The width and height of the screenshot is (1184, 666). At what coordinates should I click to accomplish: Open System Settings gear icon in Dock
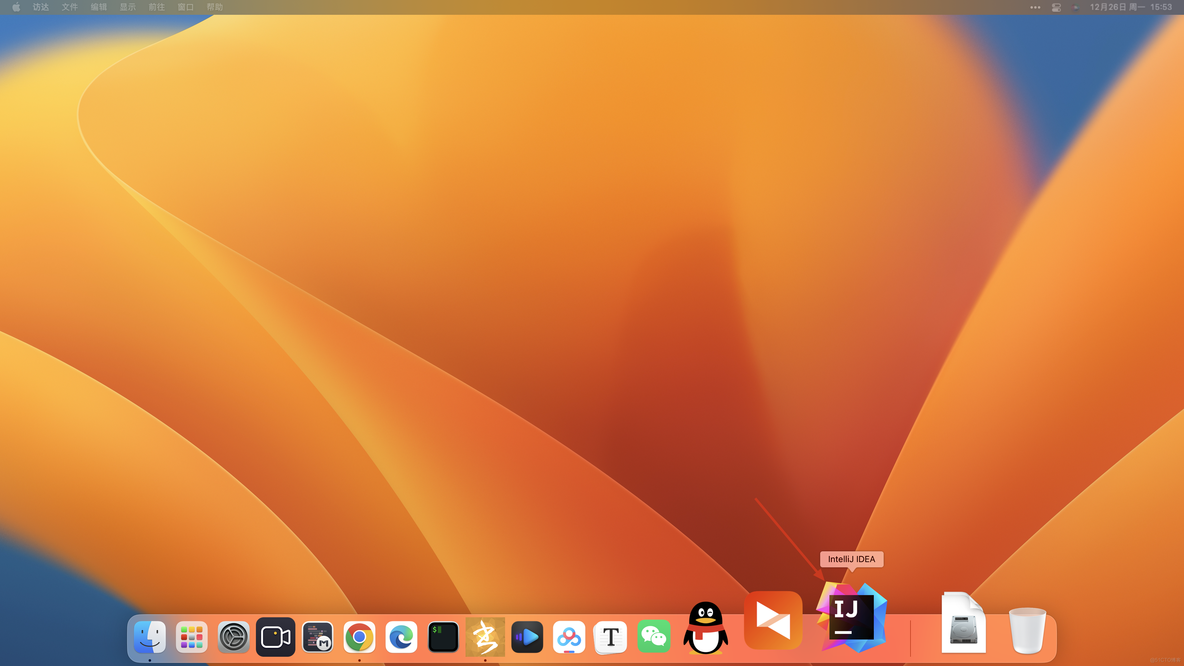pyautogui.click(x=233, y=637)
